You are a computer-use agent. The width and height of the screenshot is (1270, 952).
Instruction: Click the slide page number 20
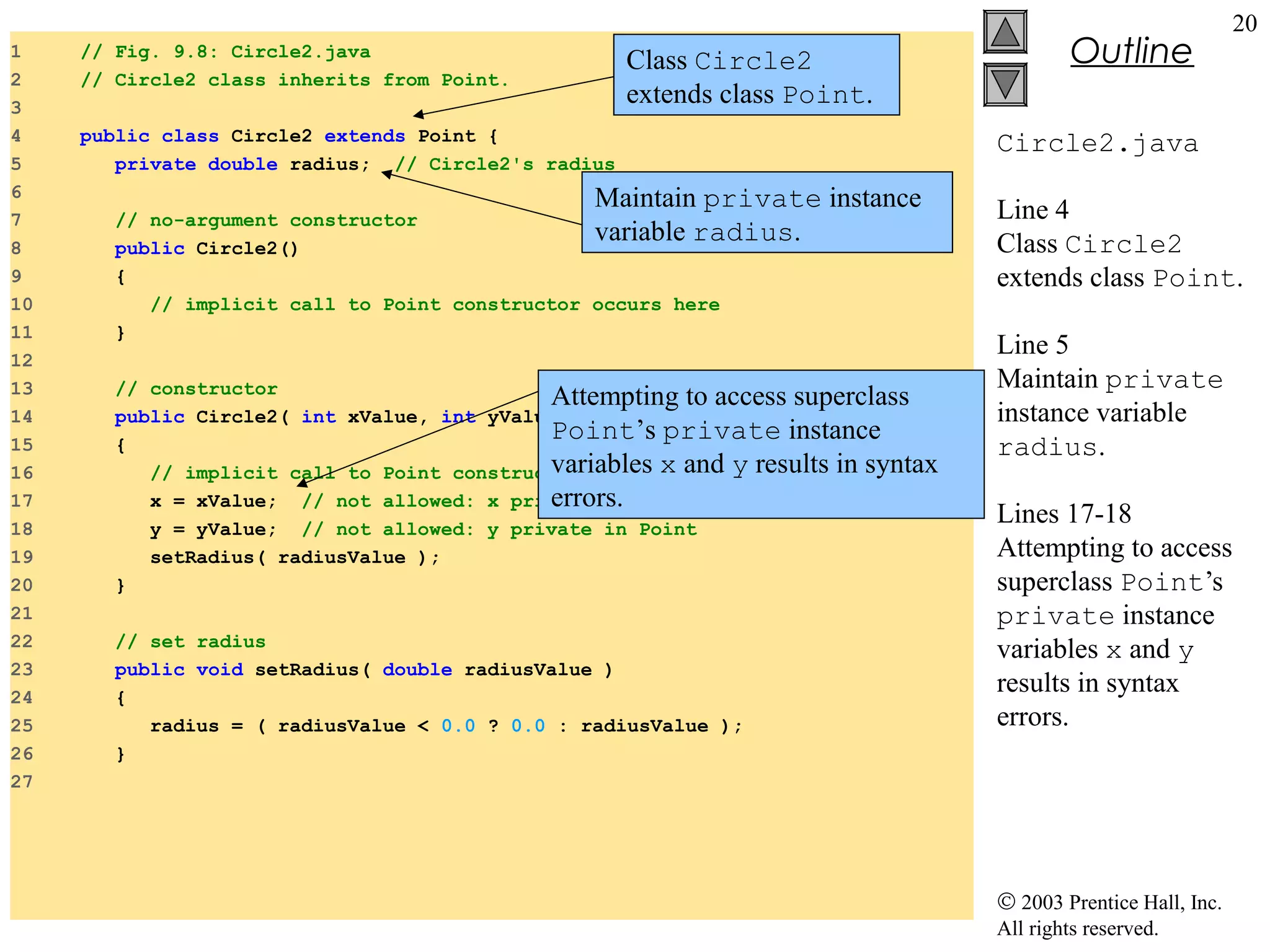point(1244,24)
